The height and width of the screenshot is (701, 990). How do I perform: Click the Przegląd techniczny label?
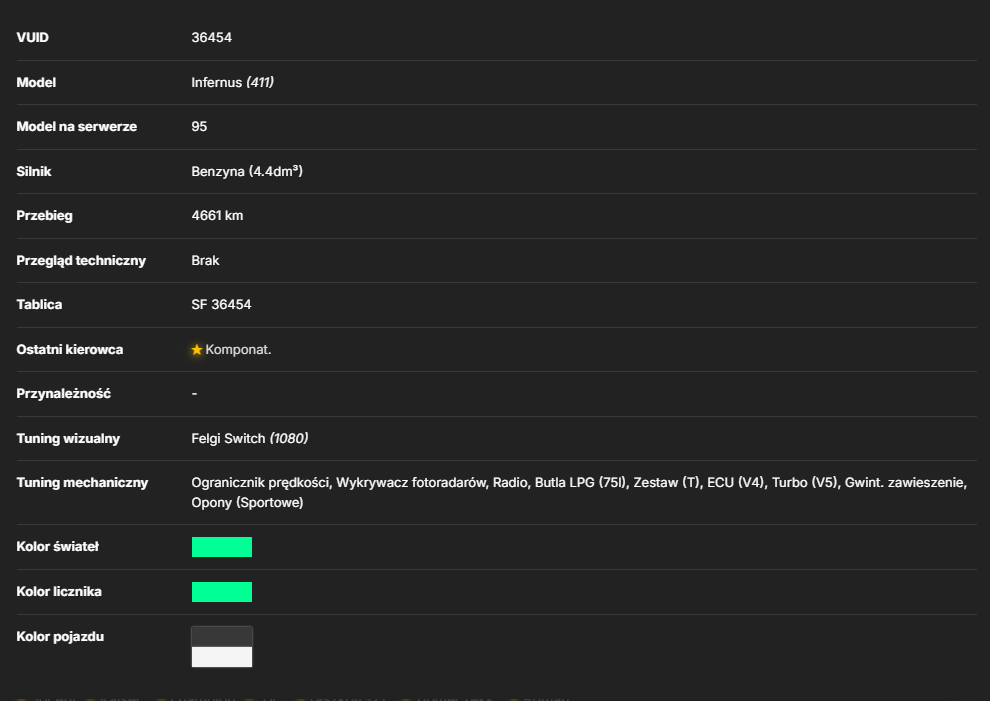[x=81, y=260]
